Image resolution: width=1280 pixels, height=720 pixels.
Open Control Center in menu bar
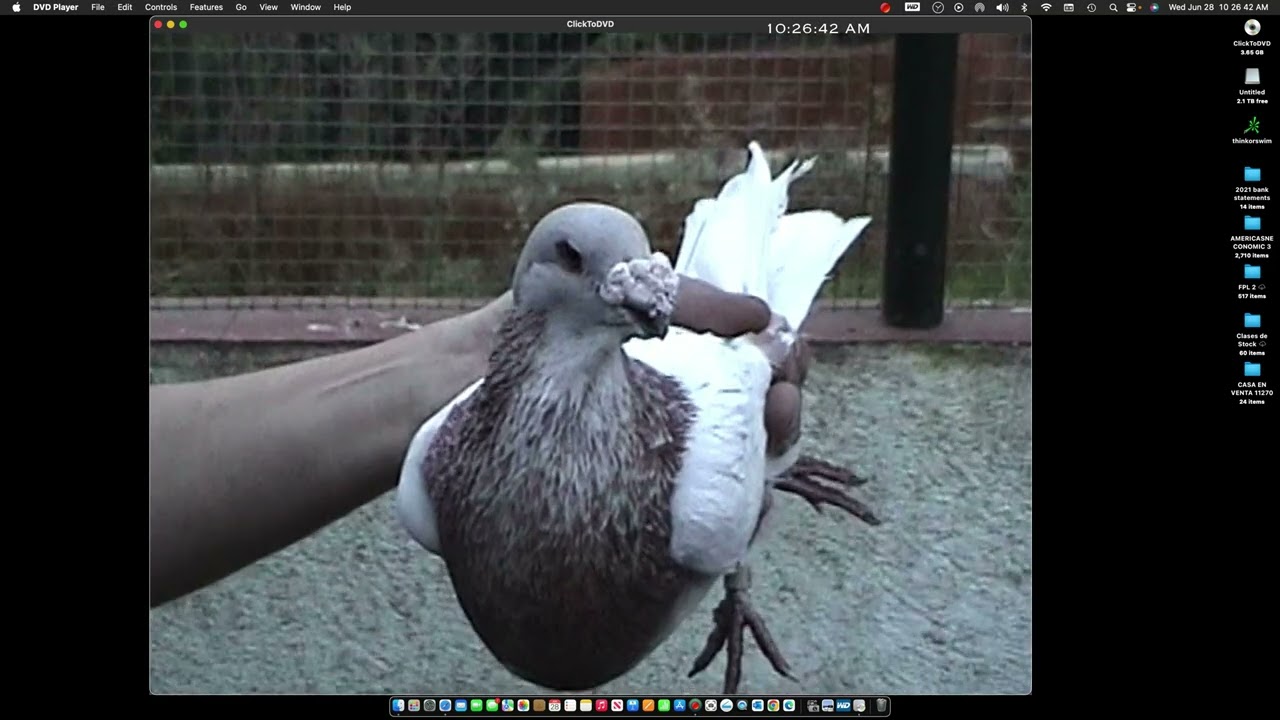[x=1131, y=7]
